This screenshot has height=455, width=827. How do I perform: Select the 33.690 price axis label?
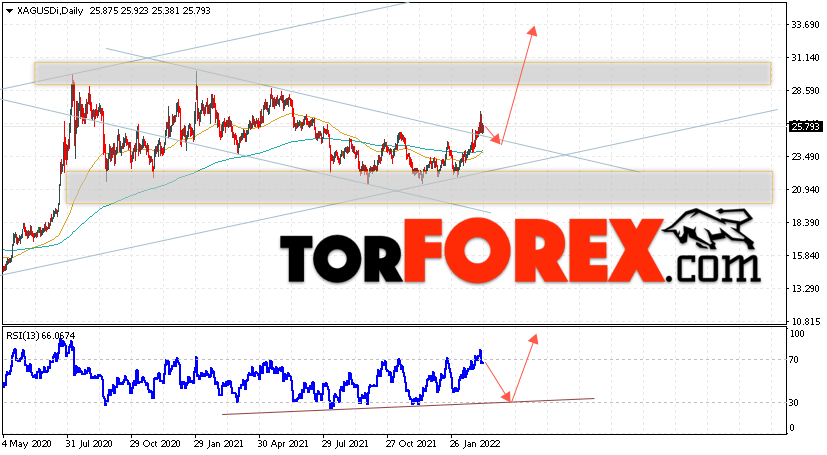click(x=805, y=25)
